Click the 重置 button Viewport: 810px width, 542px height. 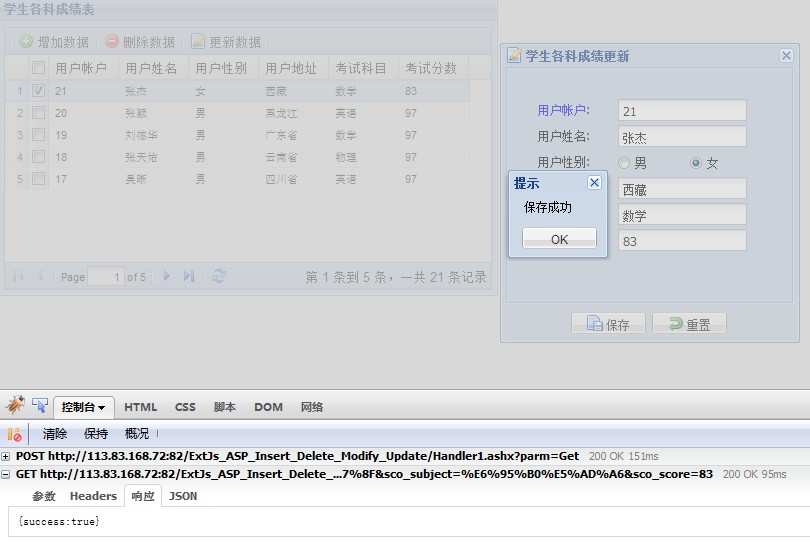[689, 324]
